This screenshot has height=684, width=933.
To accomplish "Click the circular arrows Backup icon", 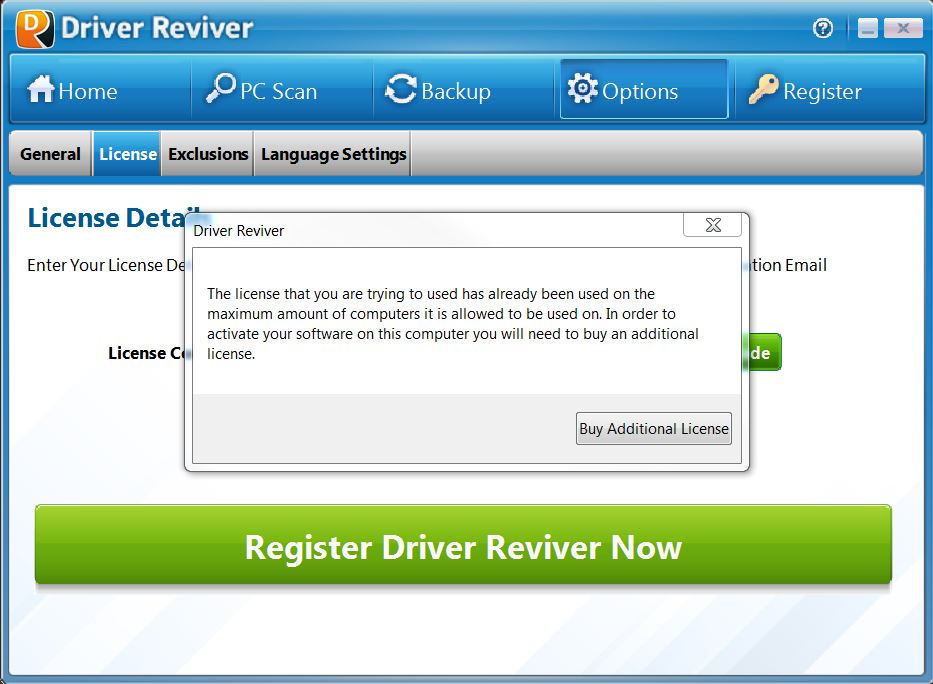I will point(401,89).
